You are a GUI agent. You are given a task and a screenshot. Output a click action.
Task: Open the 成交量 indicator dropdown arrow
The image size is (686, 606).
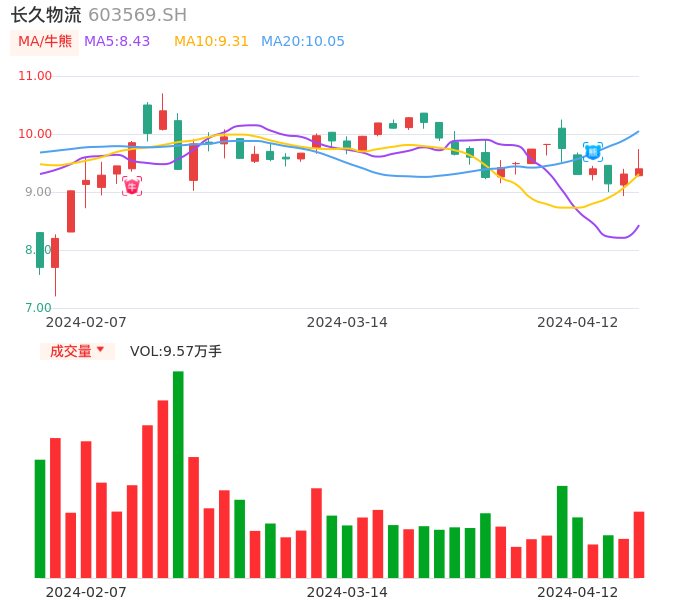pyautogui.click(x=100, y=350)
